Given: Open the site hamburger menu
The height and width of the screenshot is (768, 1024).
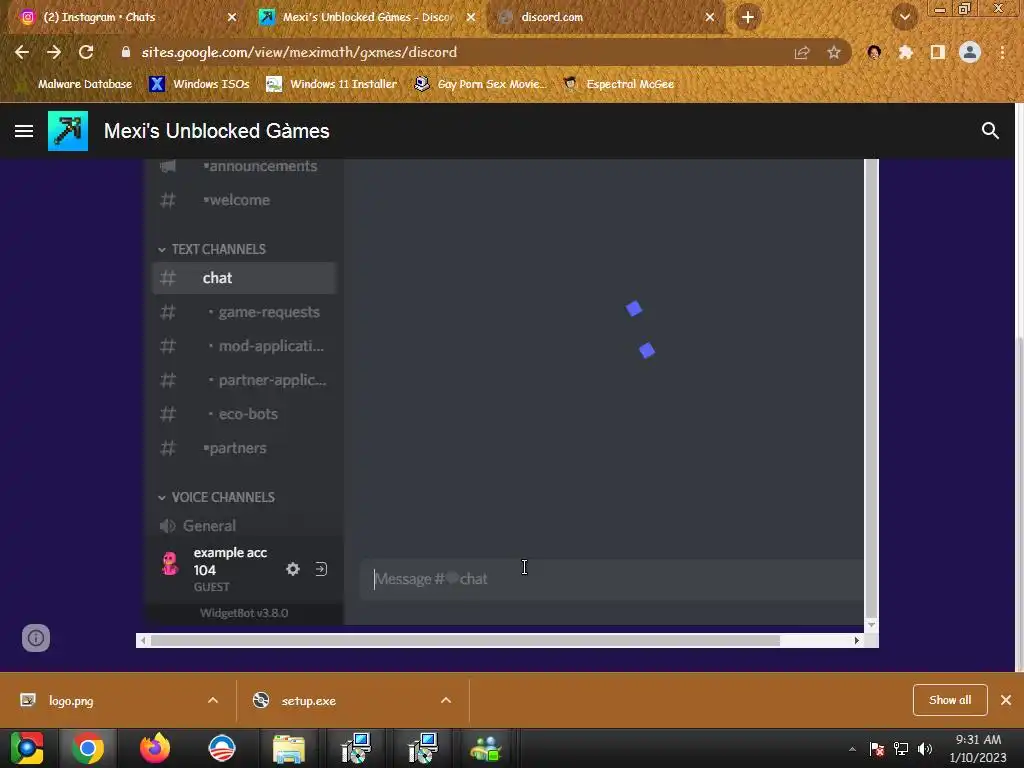Looking at the screenshot, I should [24, 131].
